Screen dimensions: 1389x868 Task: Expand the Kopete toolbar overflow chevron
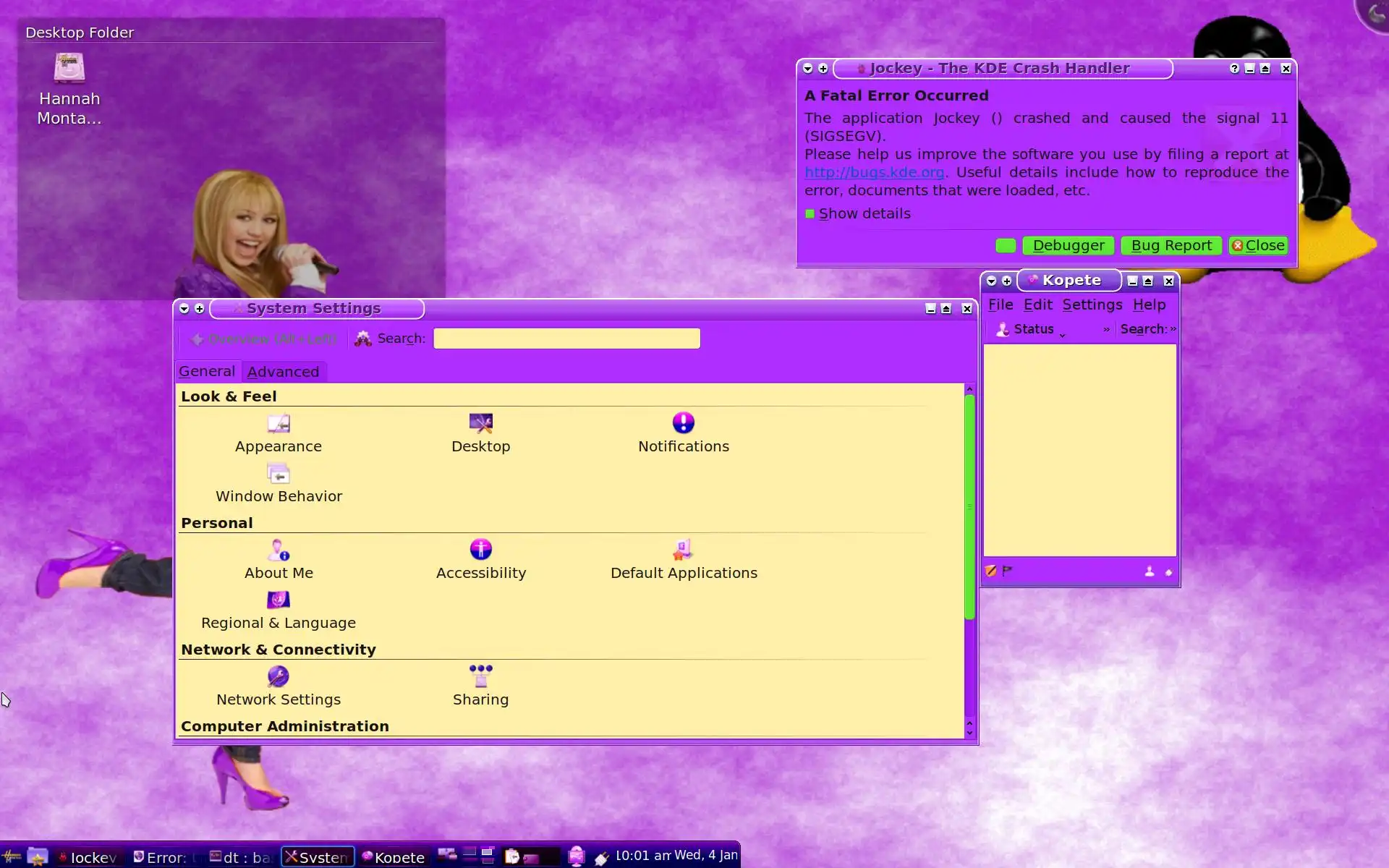(x=1106, y=330)
